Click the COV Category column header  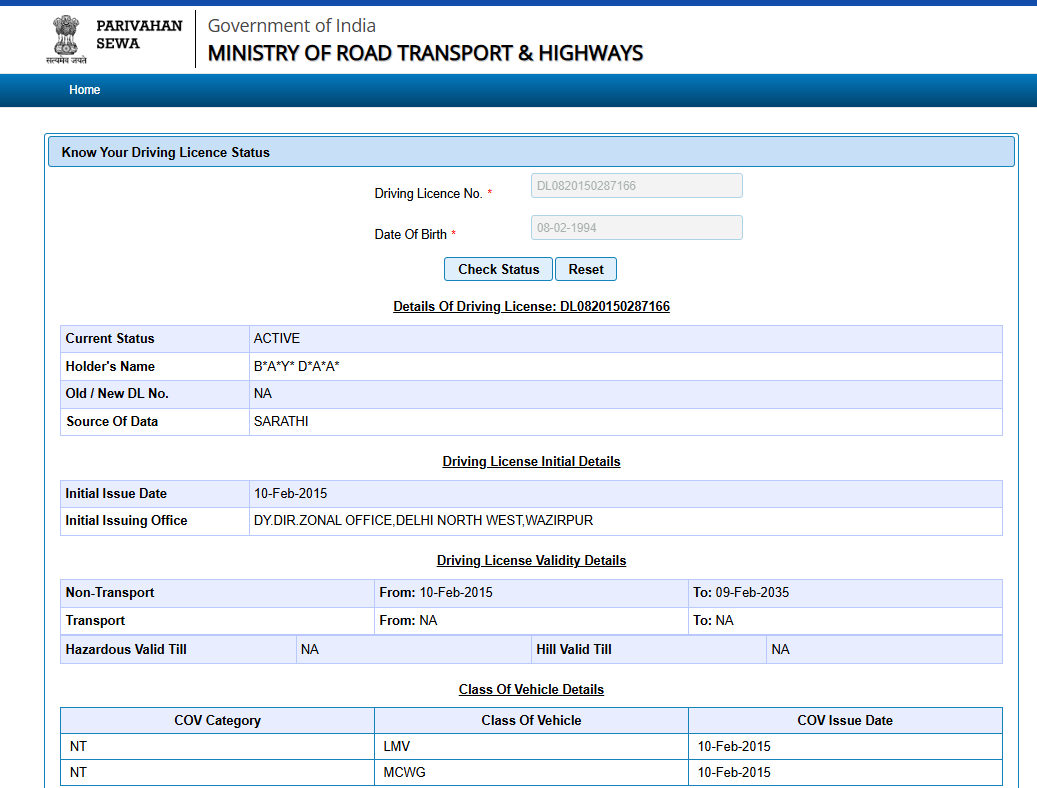pos(217,721)
